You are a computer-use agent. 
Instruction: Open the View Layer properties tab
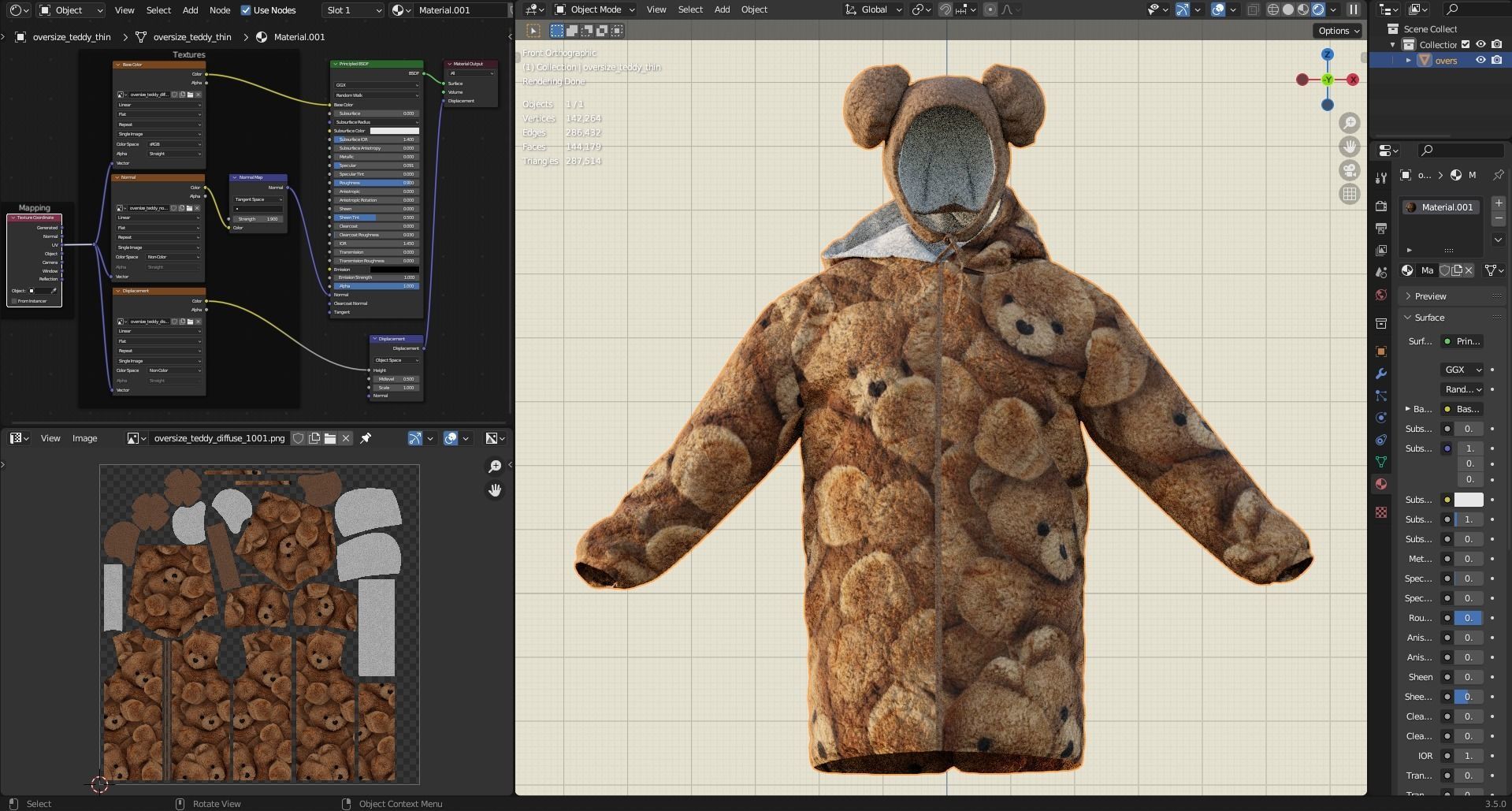coord(1380,251)
